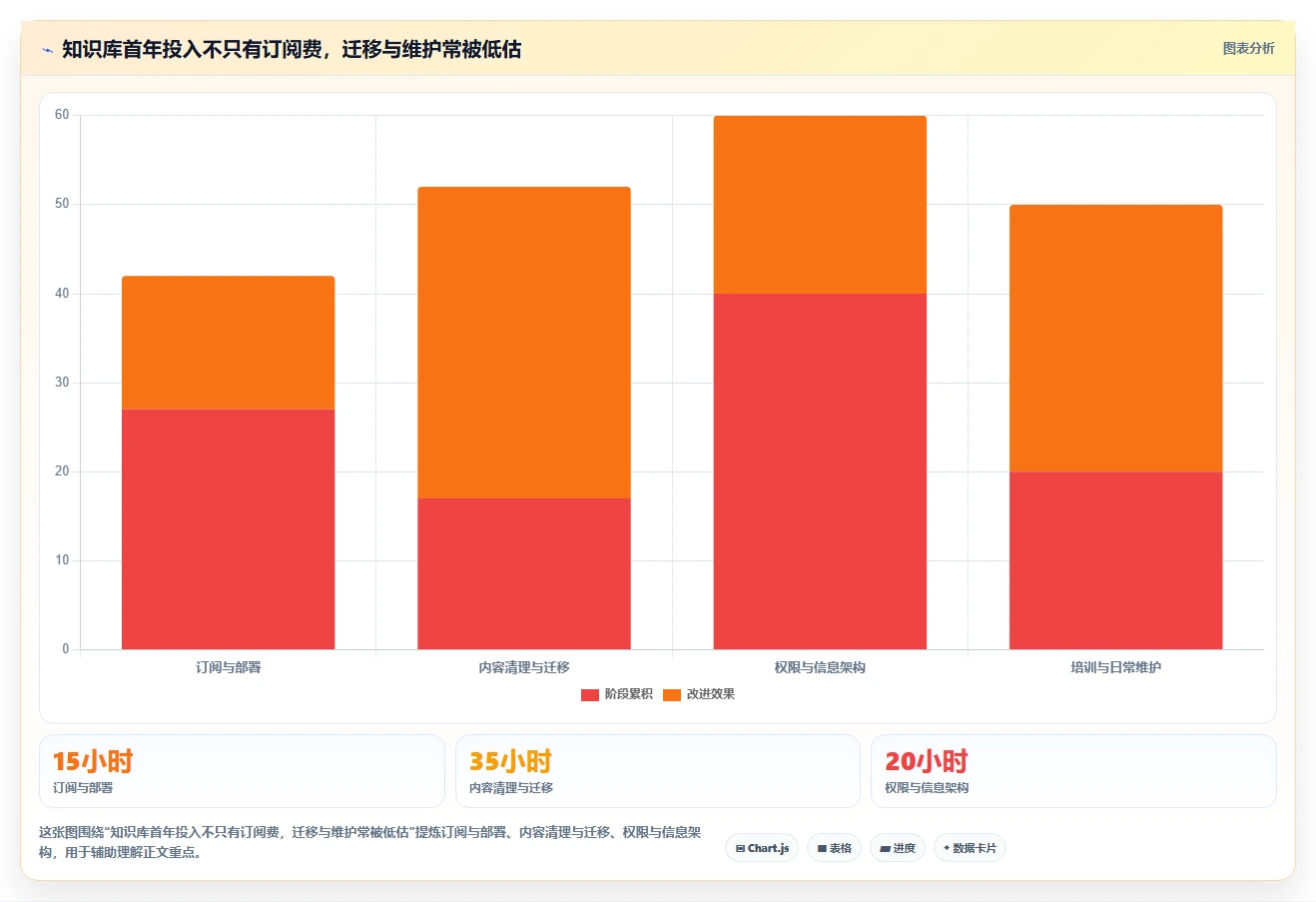Click the red bar segment for 订阅与部署
The width and height of the screenshot is (1316, 902).
coord(229,529)
